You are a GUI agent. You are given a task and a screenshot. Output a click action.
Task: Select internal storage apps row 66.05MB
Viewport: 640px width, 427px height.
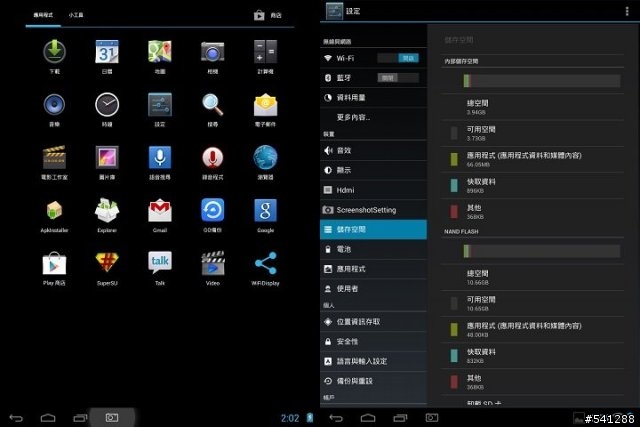[x=532, y=159]
